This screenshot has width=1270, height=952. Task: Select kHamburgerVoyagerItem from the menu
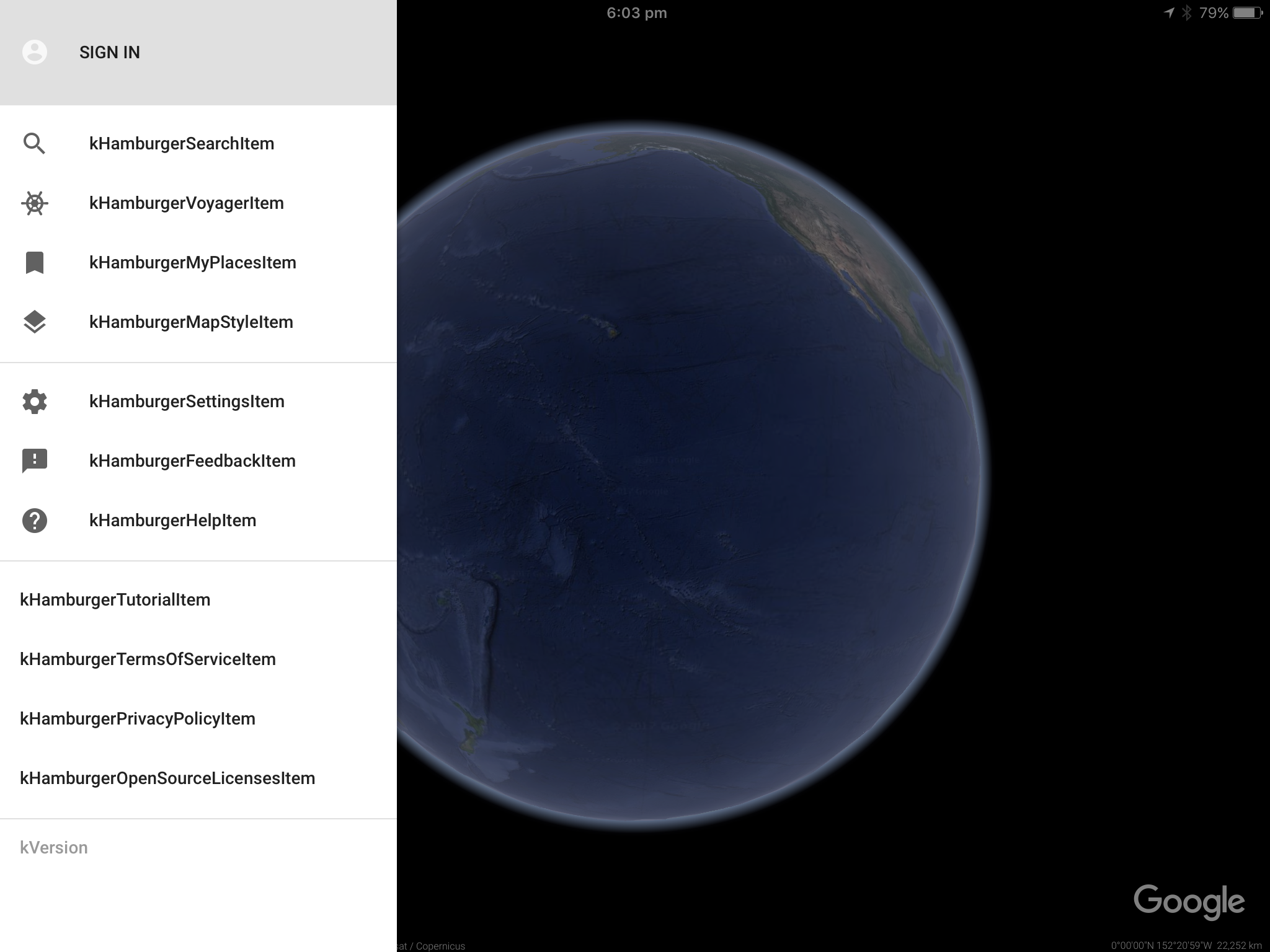(186, 203)
